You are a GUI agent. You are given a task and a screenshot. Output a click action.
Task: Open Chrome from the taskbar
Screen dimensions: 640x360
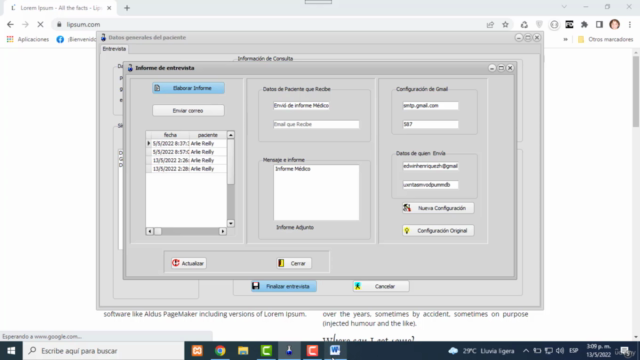220,351
